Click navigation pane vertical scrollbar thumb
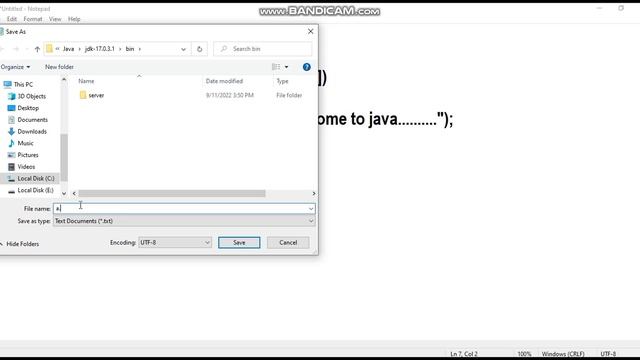Viewport: 640px width, 360px height. 64,157
